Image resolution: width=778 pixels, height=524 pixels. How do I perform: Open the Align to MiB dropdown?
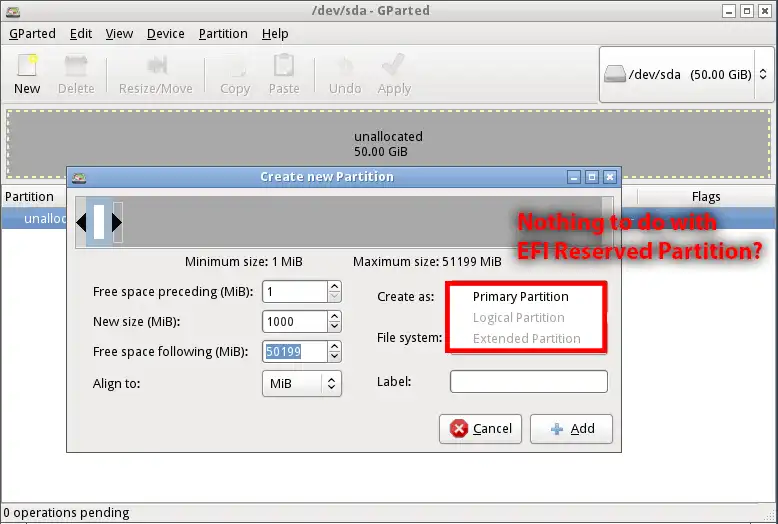pyautogui.click(x=302, y=384)
